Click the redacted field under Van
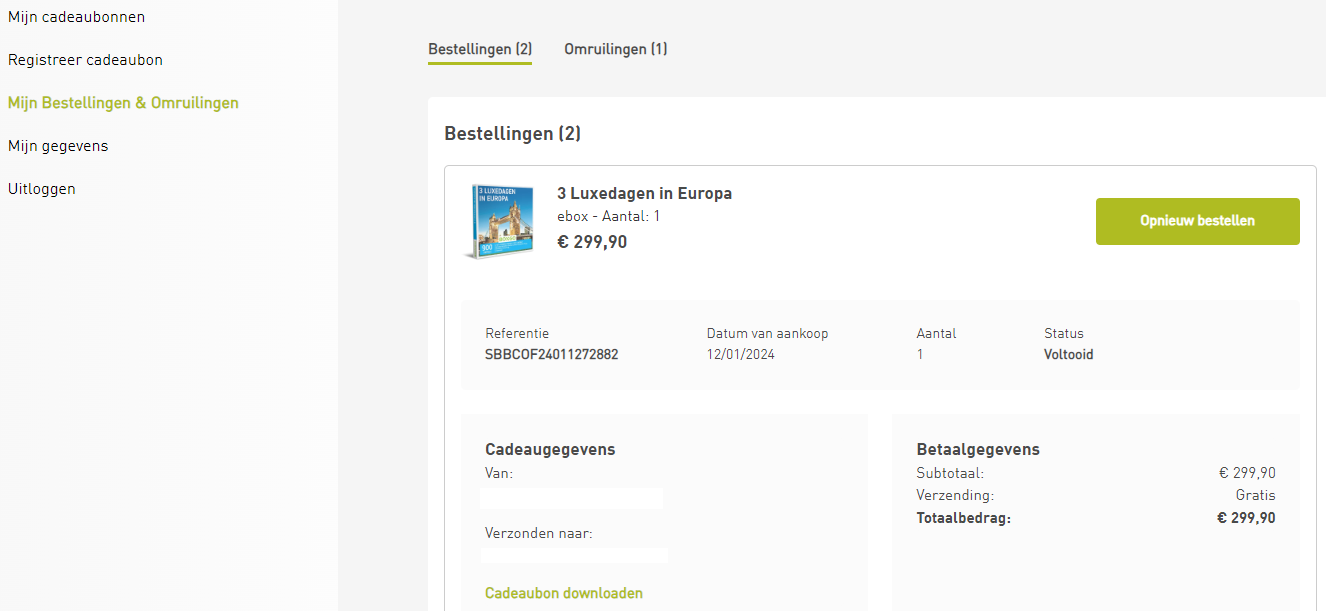Image resolution: width=1326 pixels, height=611 pixels. 571,498
